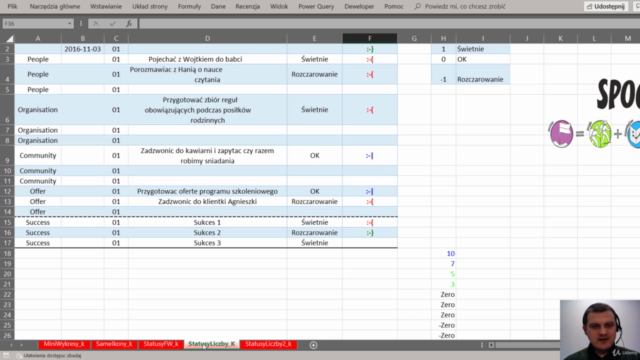Select the StatusyLiczby_K sheet tab

[212, 344]
